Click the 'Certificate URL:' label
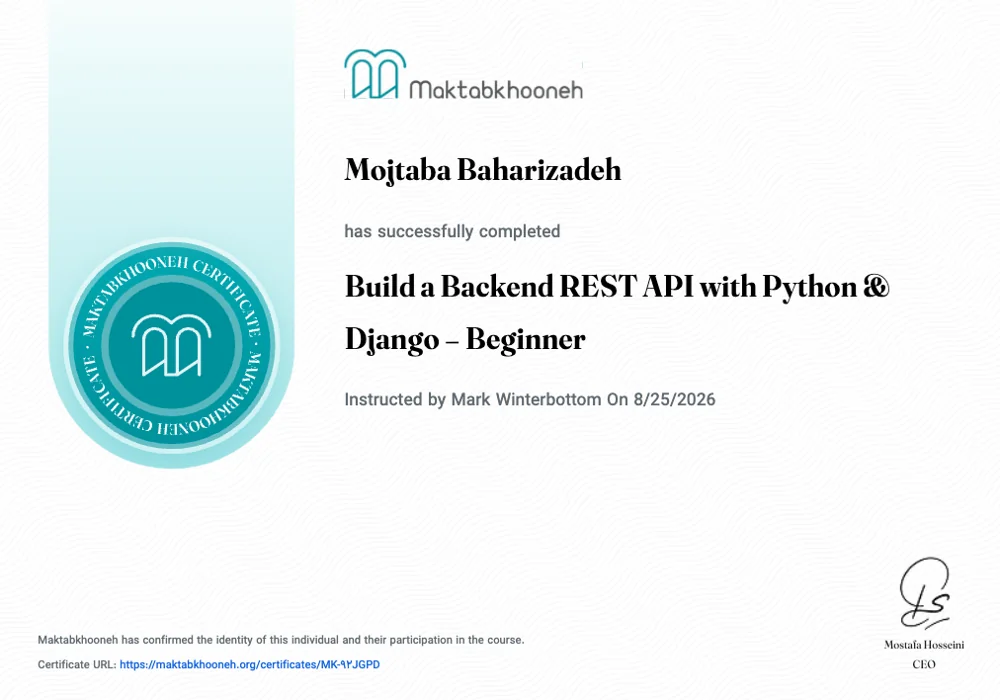Image resolution: width=1000 pixels, height=700 pixels. tap(77, 664)
